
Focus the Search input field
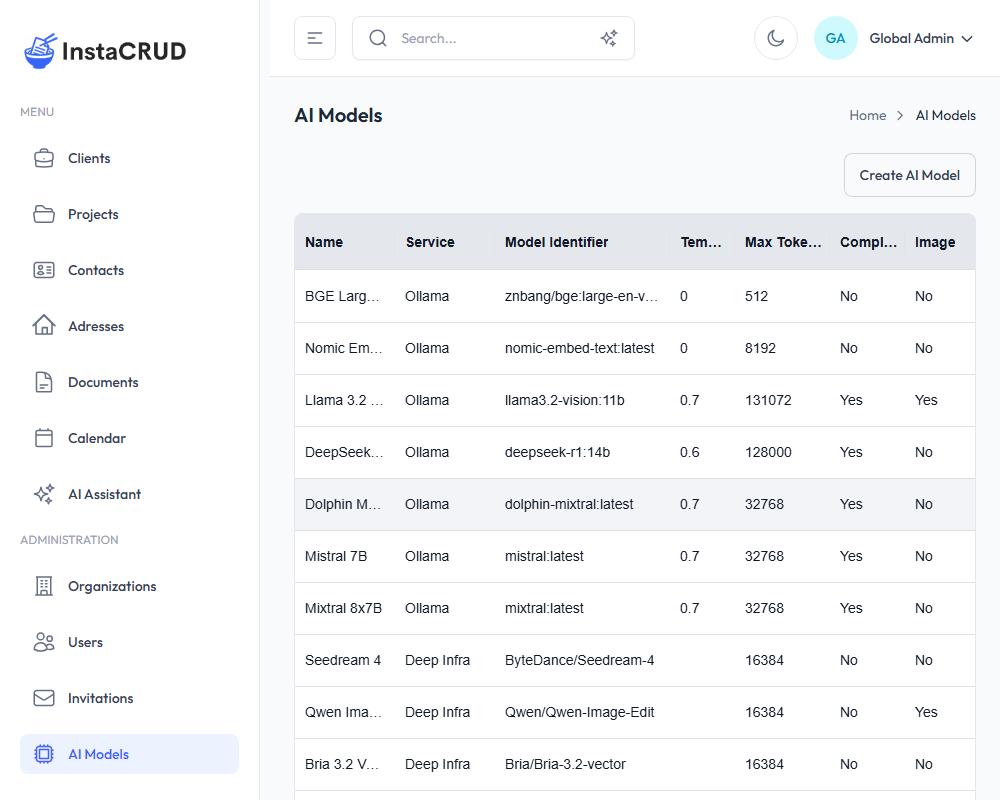pos(490,38)
